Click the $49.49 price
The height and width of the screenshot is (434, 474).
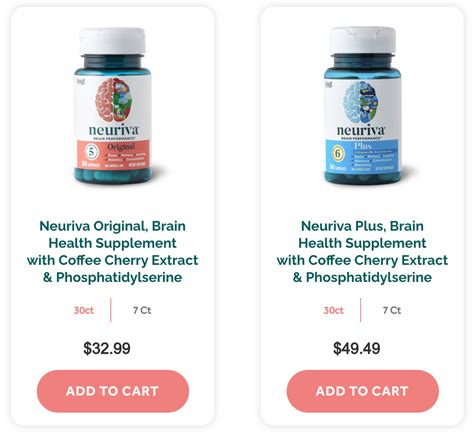click(x=357, y=348)
